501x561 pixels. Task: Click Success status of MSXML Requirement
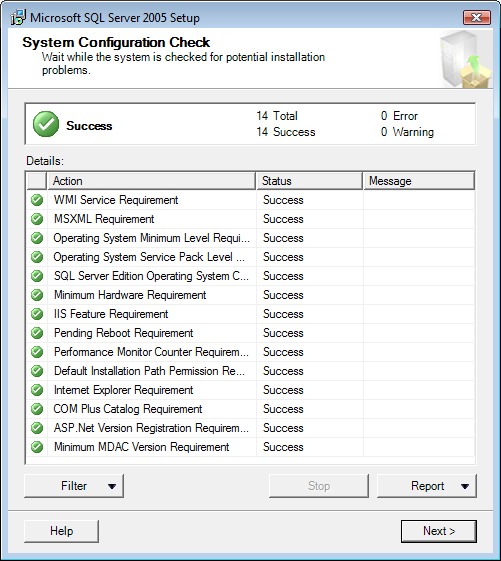coord(283,219)
